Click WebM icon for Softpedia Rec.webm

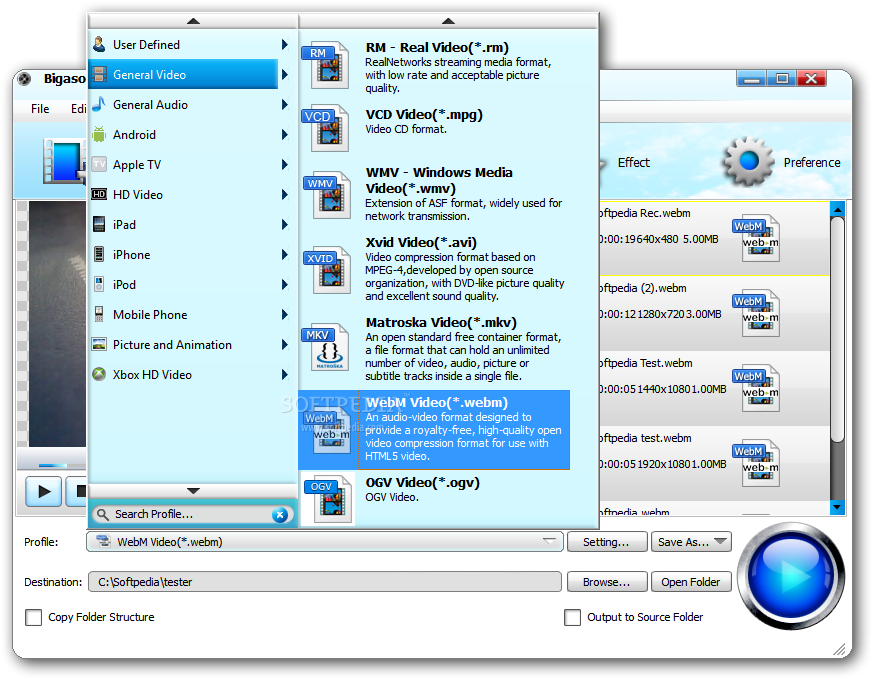coord(757,238)
